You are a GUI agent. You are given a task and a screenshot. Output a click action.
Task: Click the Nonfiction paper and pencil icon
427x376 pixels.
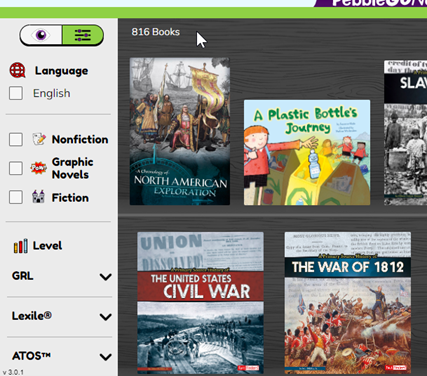click(39, 139)
